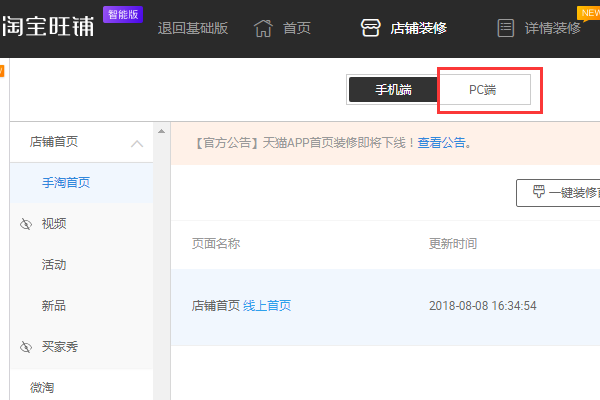
Task: Click the document icon beside 详情装修
Action: pos(506,27)
